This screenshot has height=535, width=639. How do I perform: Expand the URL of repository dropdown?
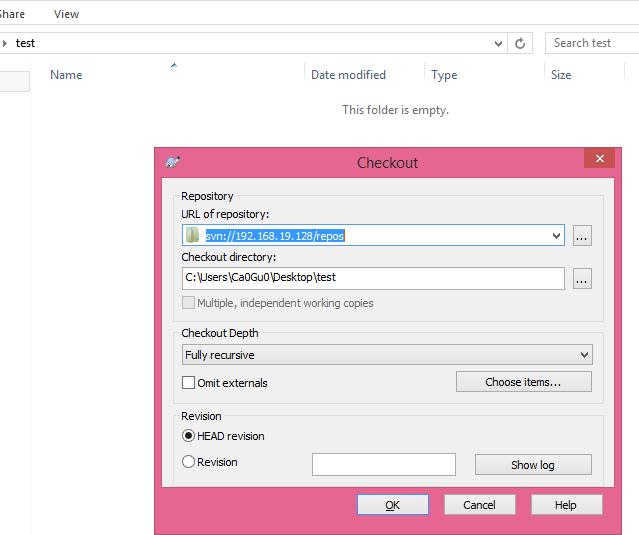(x=556, y=236)
